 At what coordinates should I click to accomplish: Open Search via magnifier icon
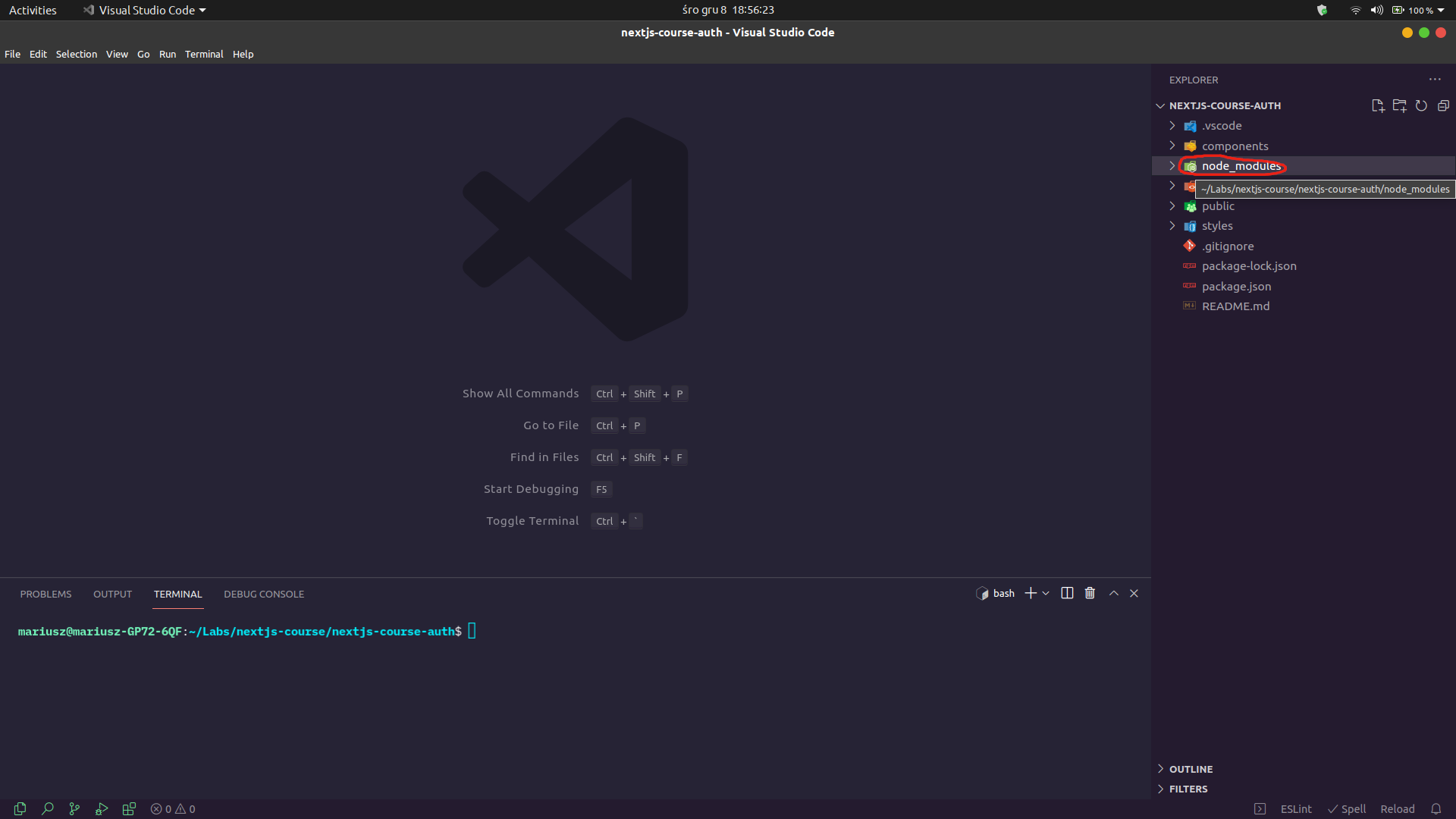[47, 809]
